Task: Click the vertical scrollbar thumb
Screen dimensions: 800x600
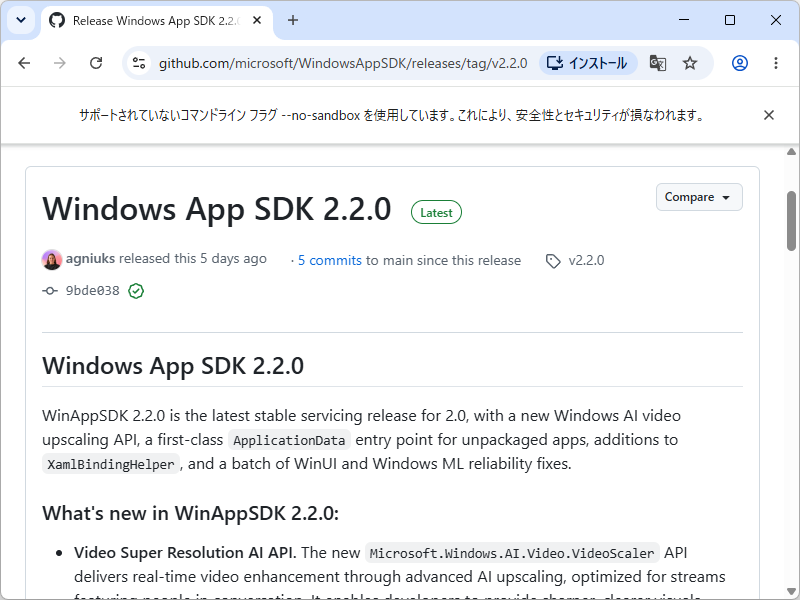Action: coord(791,221)
